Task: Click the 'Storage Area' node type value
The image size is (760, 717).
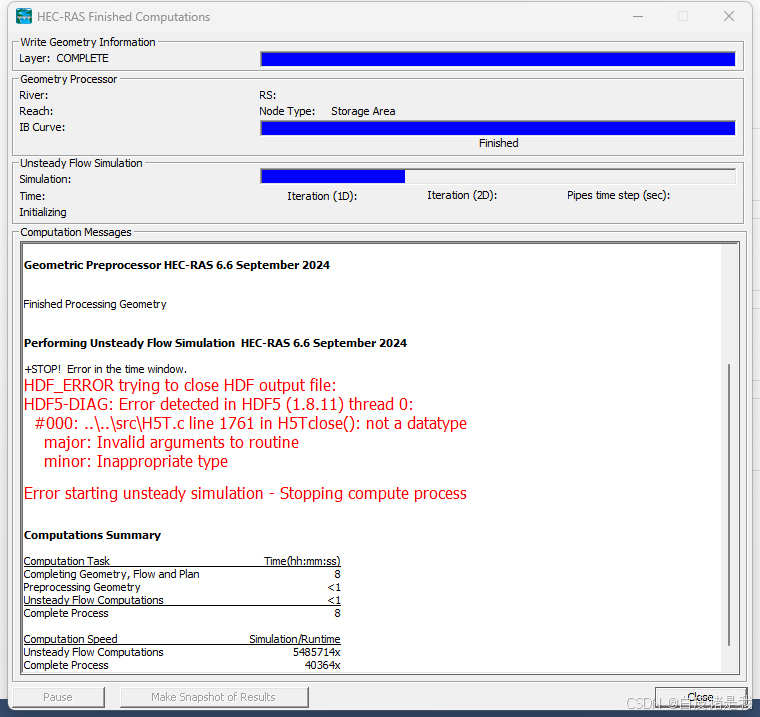Action: [363, 111]
